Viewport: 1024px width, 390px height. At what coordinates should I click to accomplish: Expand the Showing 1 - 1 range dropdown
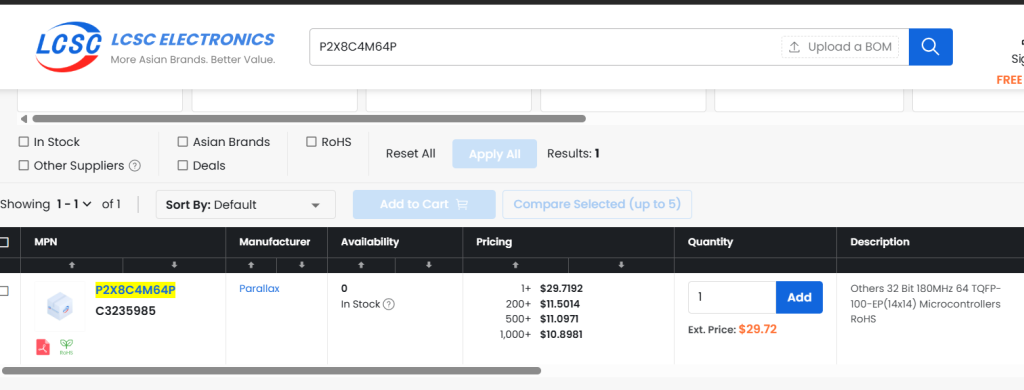pos(74,204)
